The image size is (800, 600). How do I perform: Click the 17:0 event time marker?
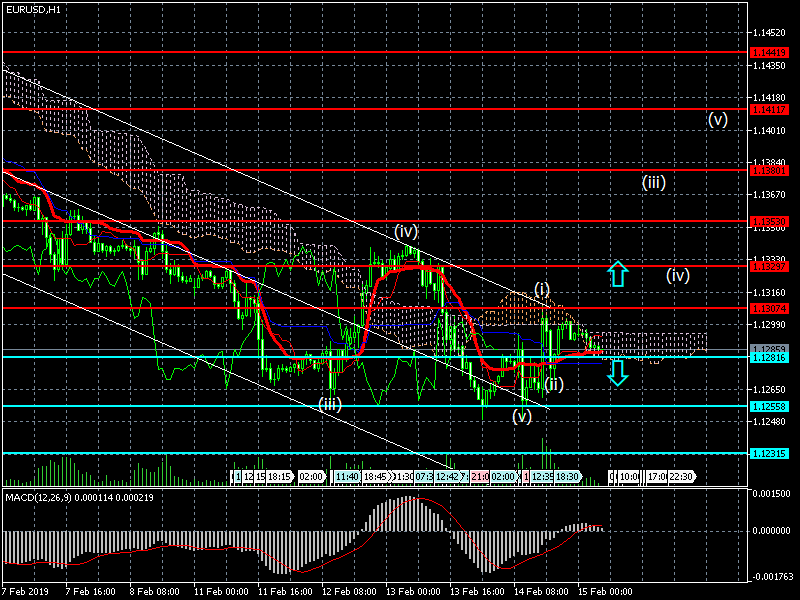pyautogui.click(x=656, y=477)
